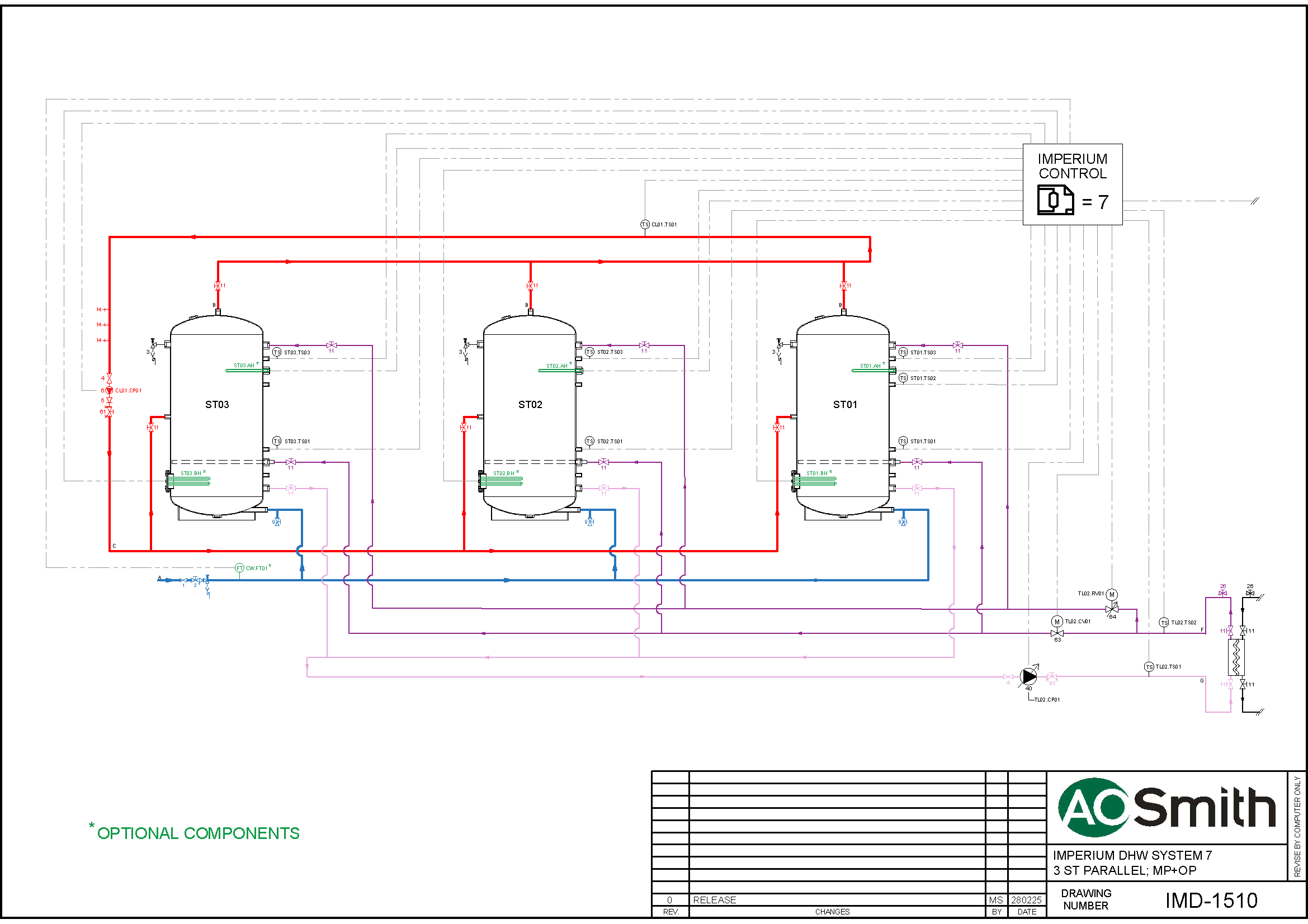
Task: Click the Imperium Control document icon
Action: (x=1055, y=201)
